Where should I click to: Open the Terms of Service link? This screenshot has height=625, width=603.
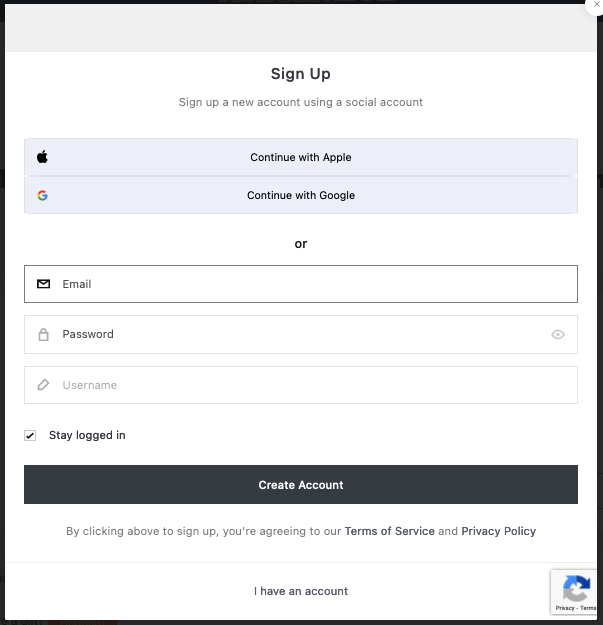(x=389, y=531)
